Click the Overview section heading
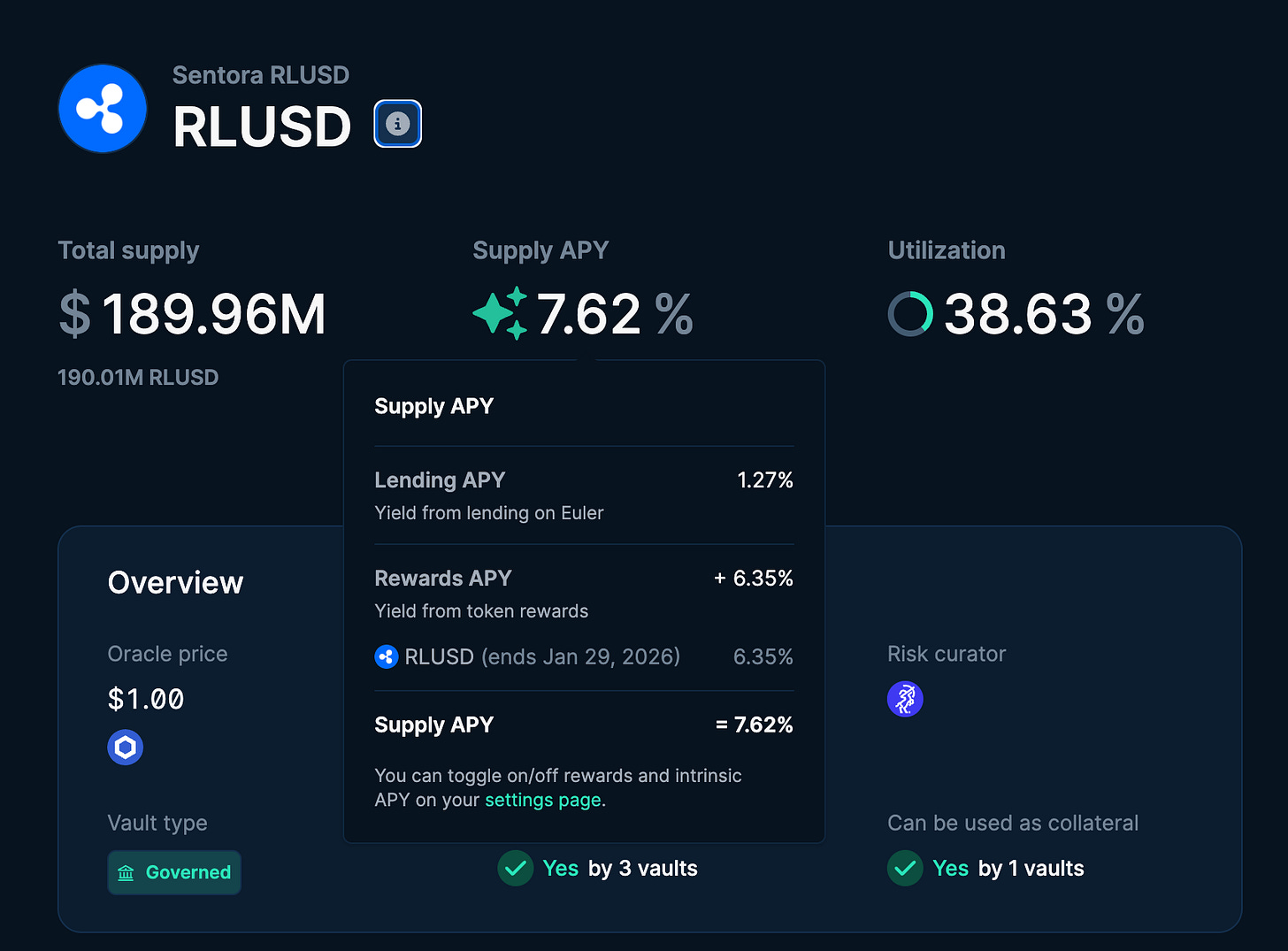This screenshot has width=1288, height=951. pyautogui.click(x=175, y=582)
